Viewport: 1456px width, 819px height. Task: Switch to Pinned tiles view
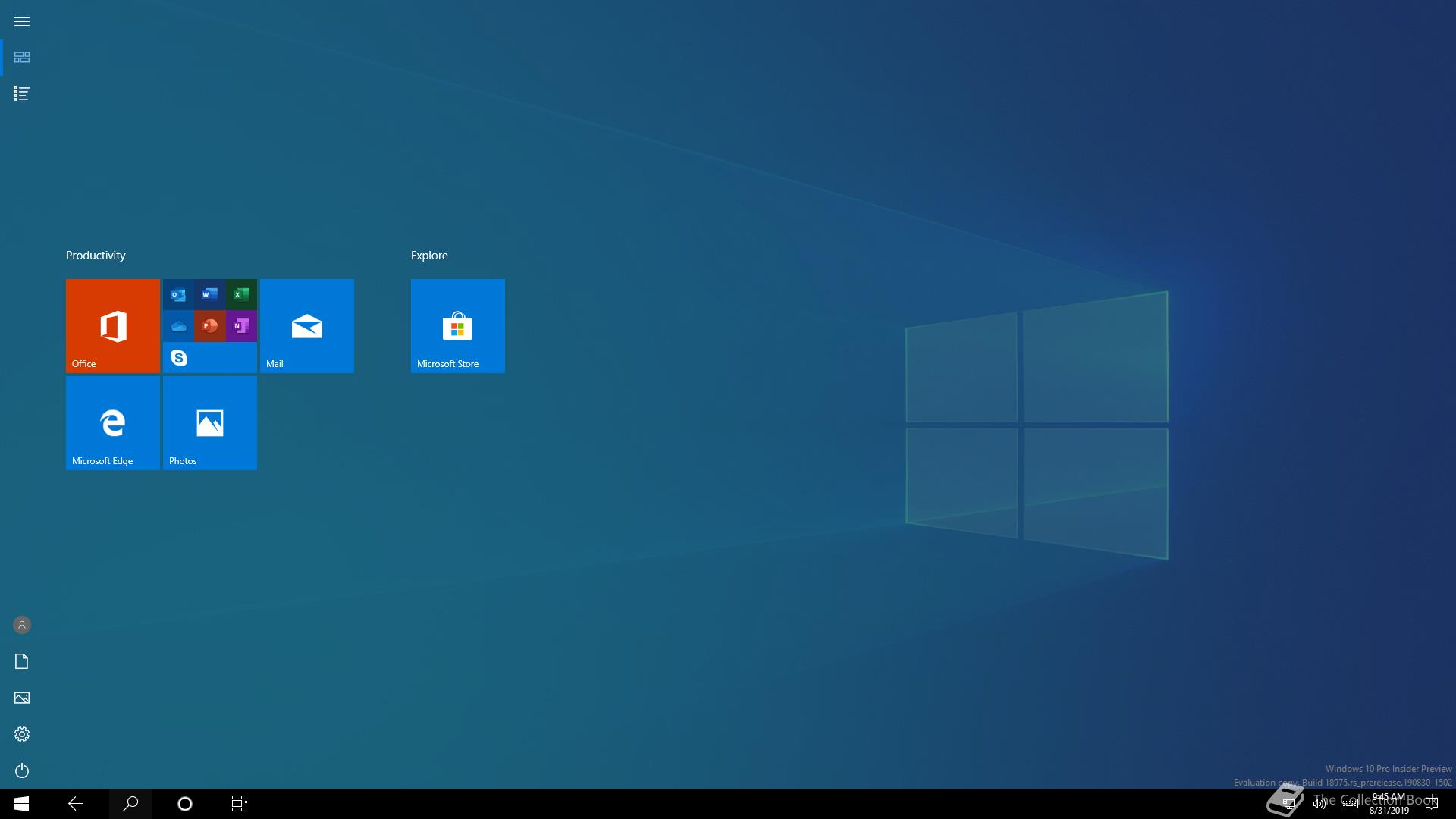point(21,58)
